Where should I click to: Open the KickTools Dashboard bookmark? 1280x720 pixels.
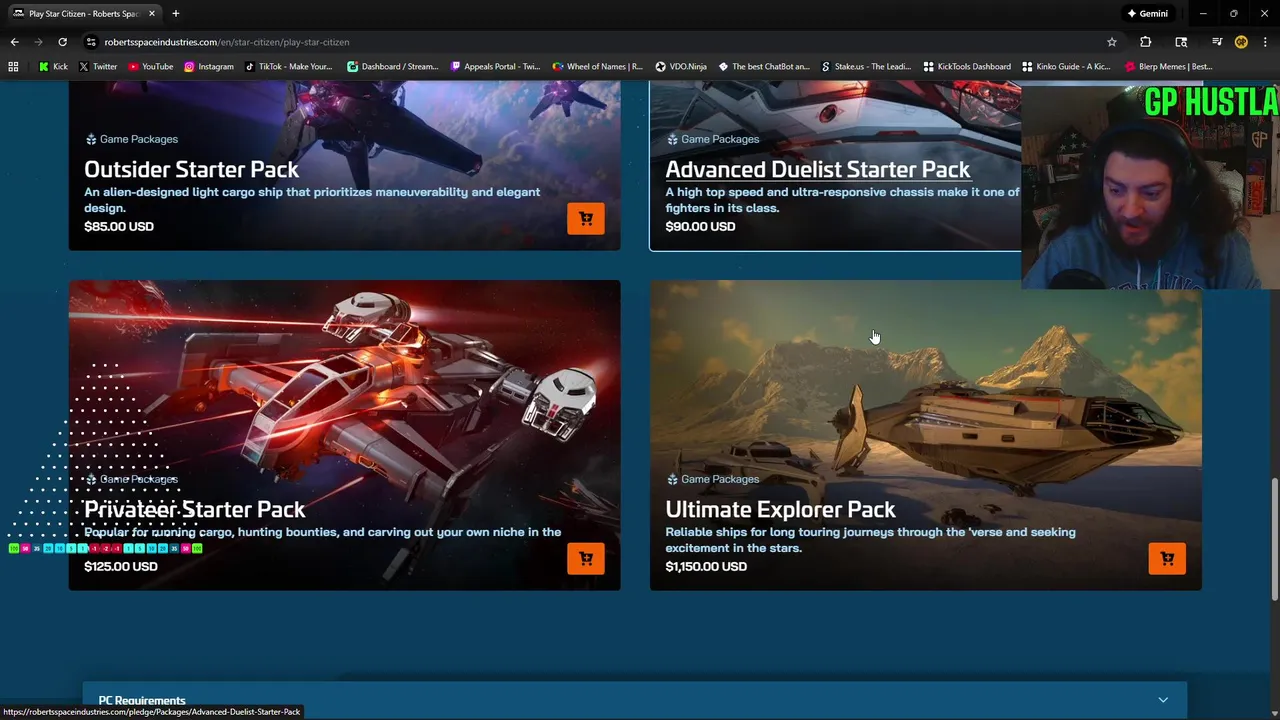click(967, 66)
